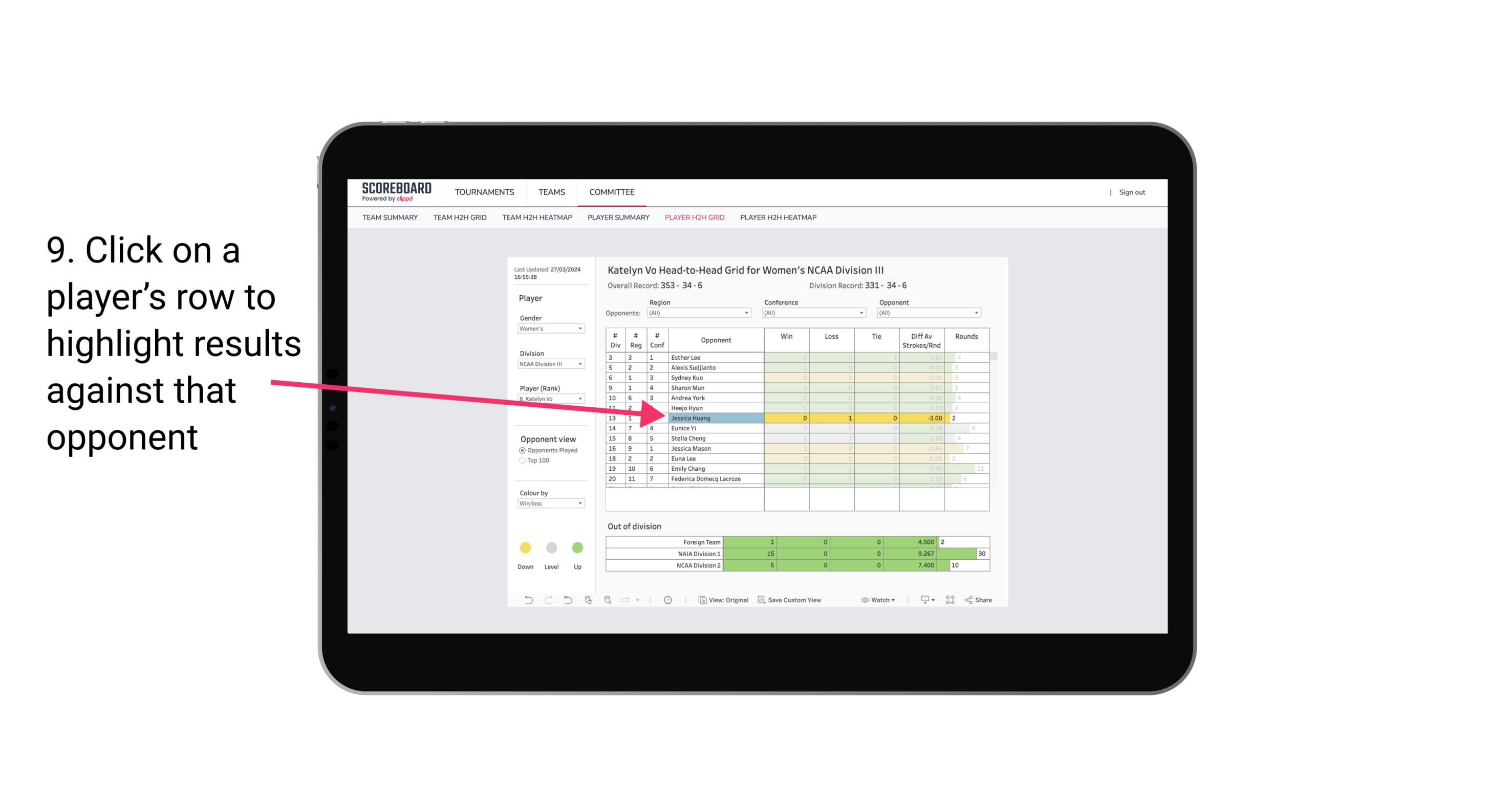
Task: Click the PLAYER H2H GRID tab
Action: pos(695,219)
